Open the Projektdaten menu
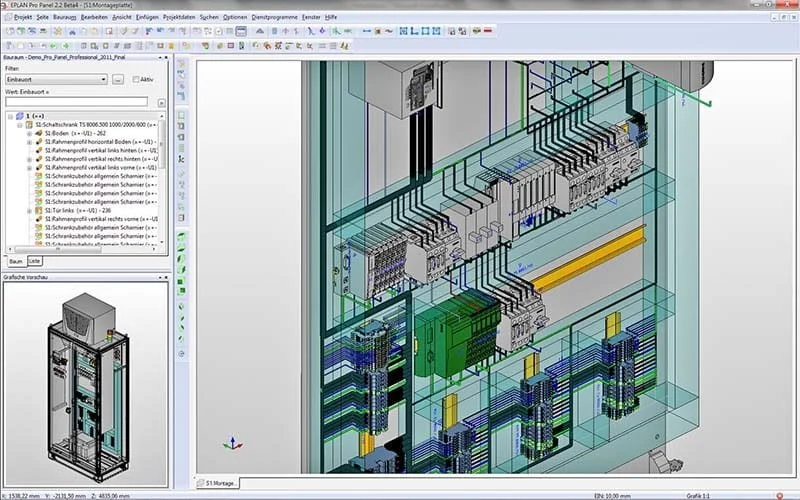 (179, 17)
